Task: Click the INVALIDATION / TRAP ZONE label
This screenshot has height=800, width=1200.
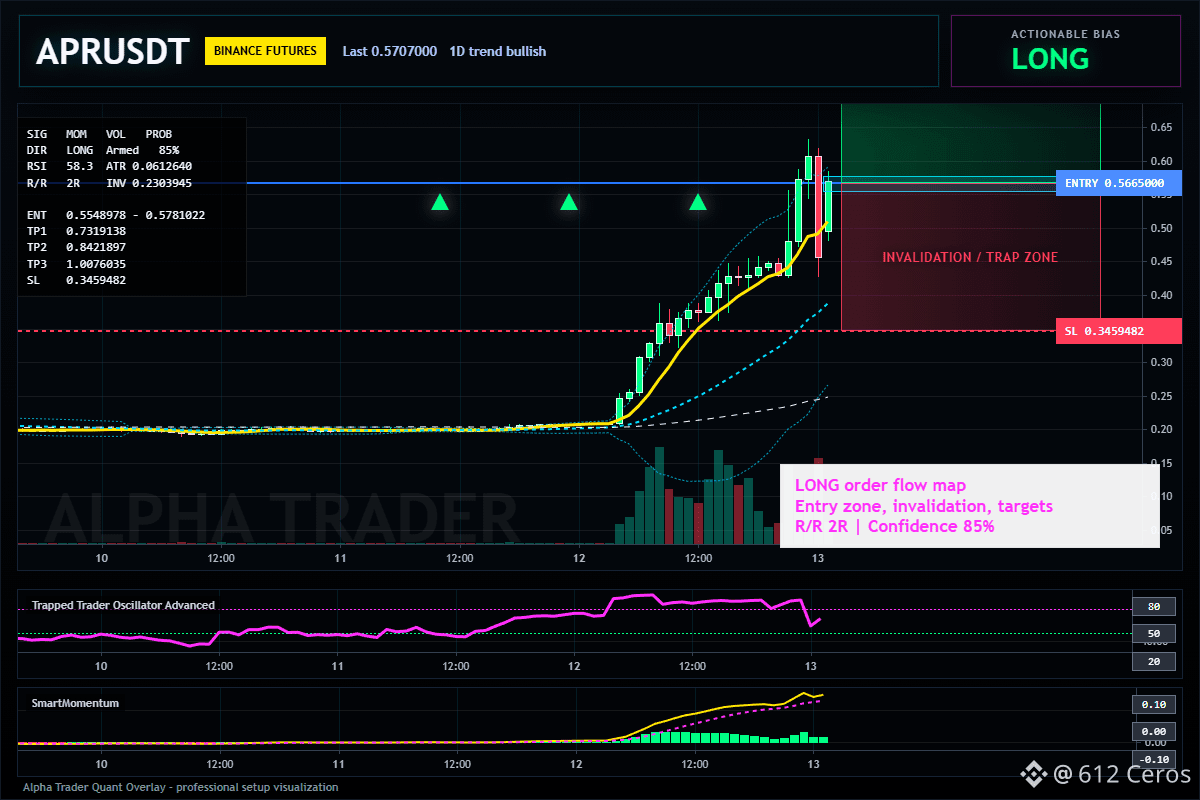Action: click(x=970, y=258)
